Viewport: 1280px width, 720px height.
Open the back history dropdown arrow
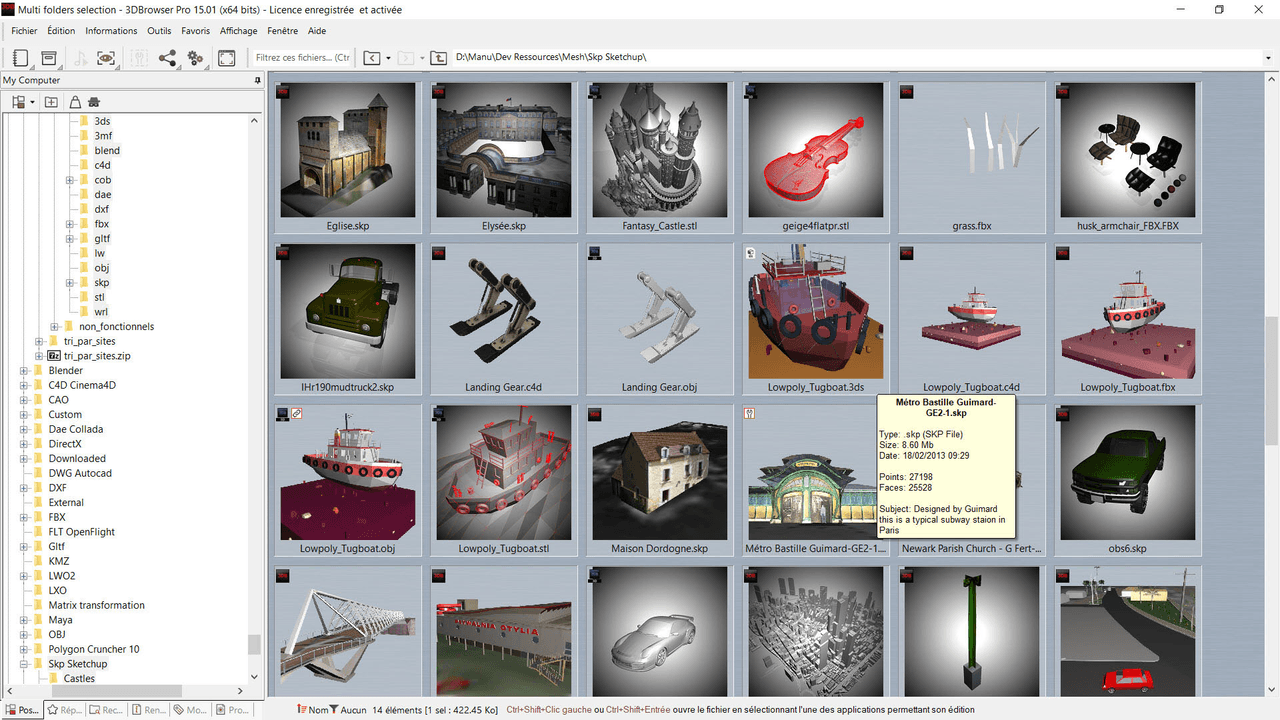388,58
